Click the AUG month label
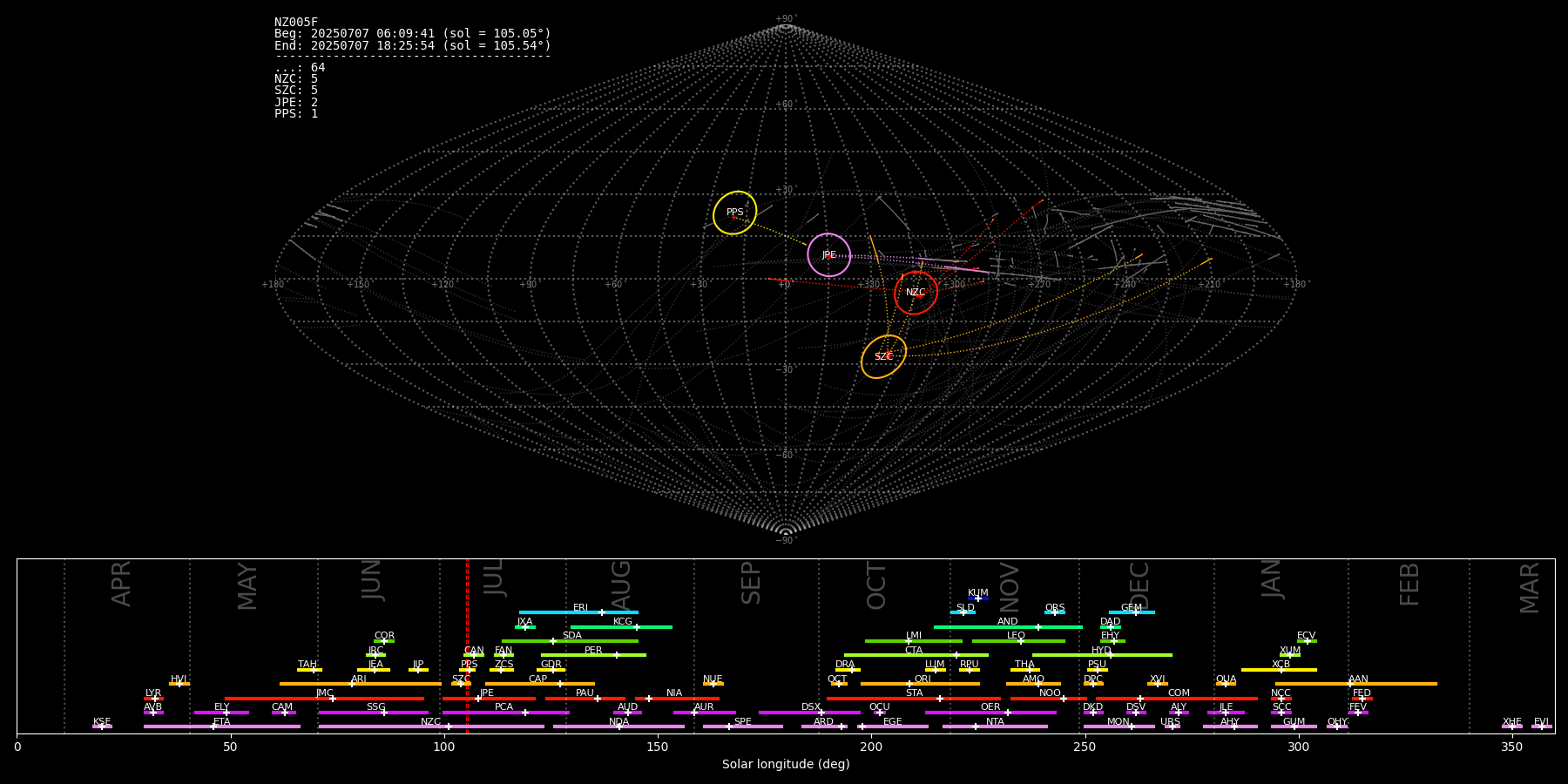The height and width of the screenshot is (784, 1568). tap(621, 586)
